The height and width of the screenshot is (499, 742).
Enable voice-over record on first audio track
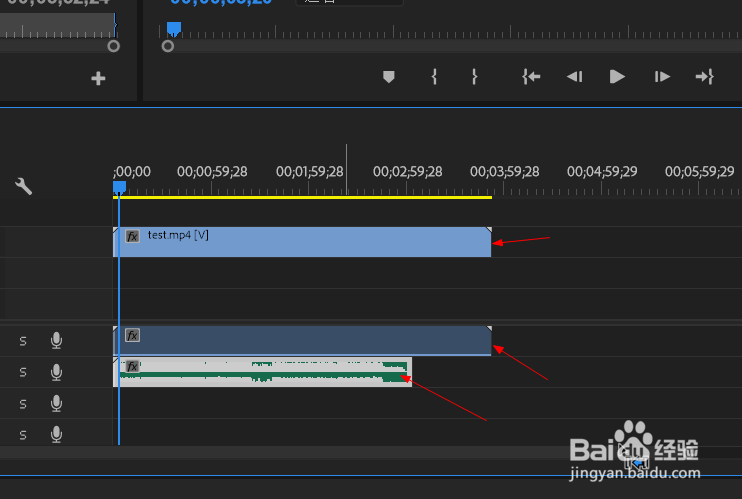click(56, 340)
